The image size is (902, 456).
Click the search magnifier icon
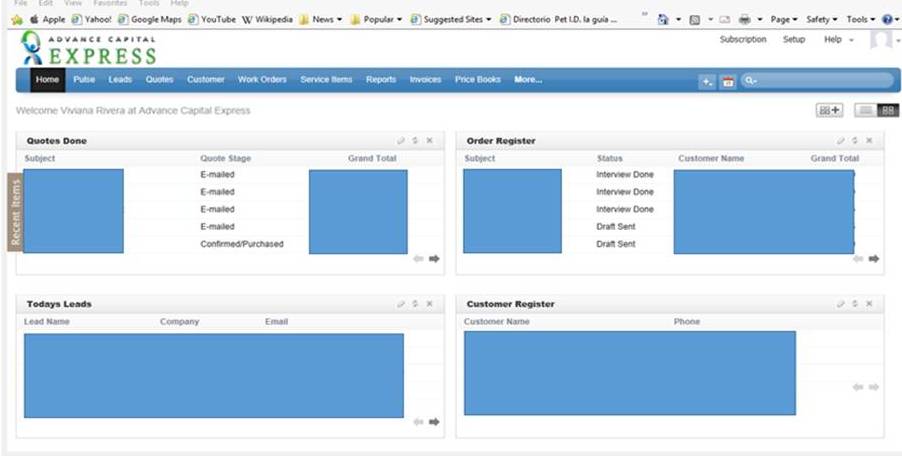click(x=750, y=81)
